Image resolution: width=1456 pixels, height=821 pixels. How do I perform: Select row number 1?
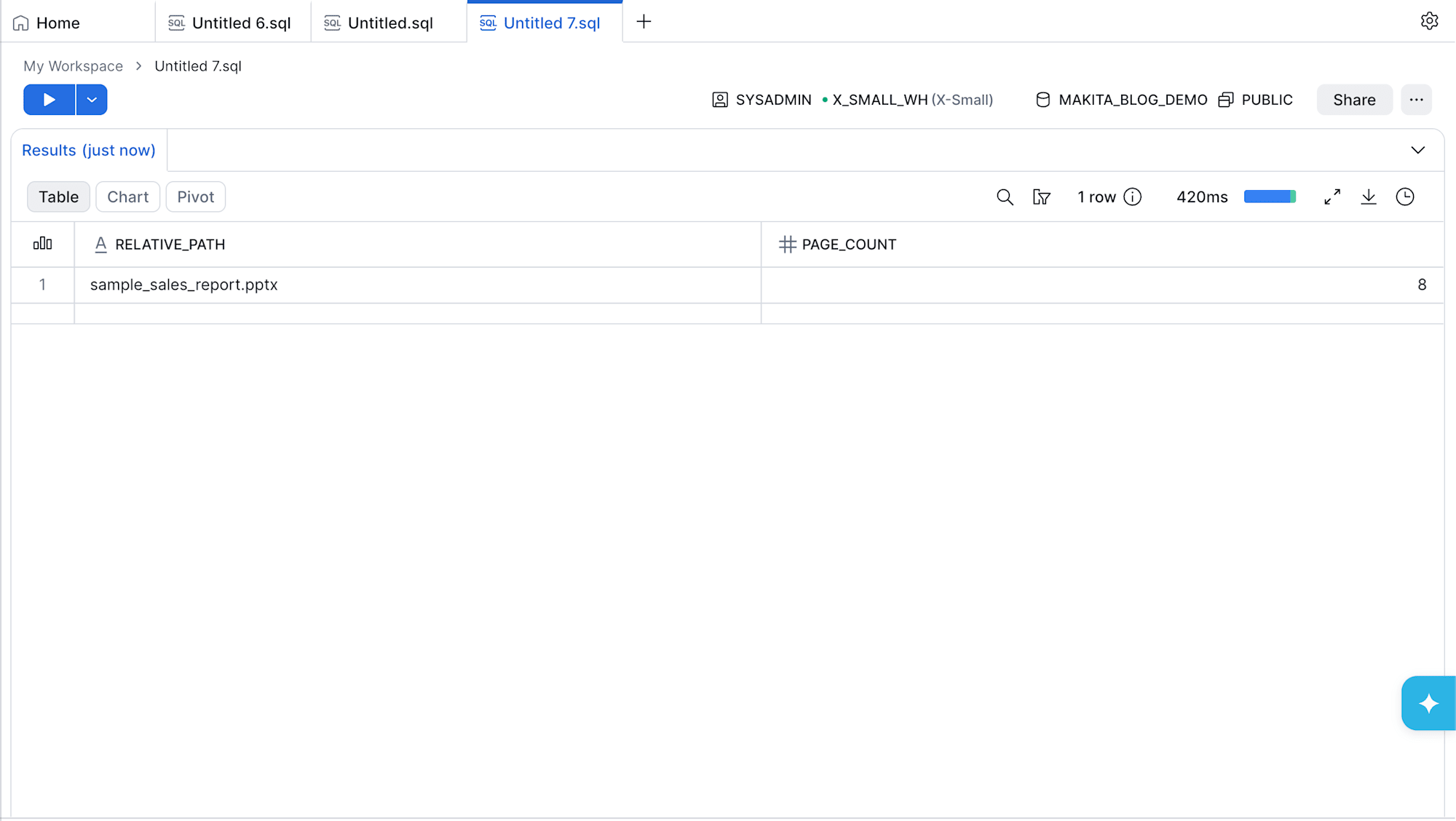point(42,285)
